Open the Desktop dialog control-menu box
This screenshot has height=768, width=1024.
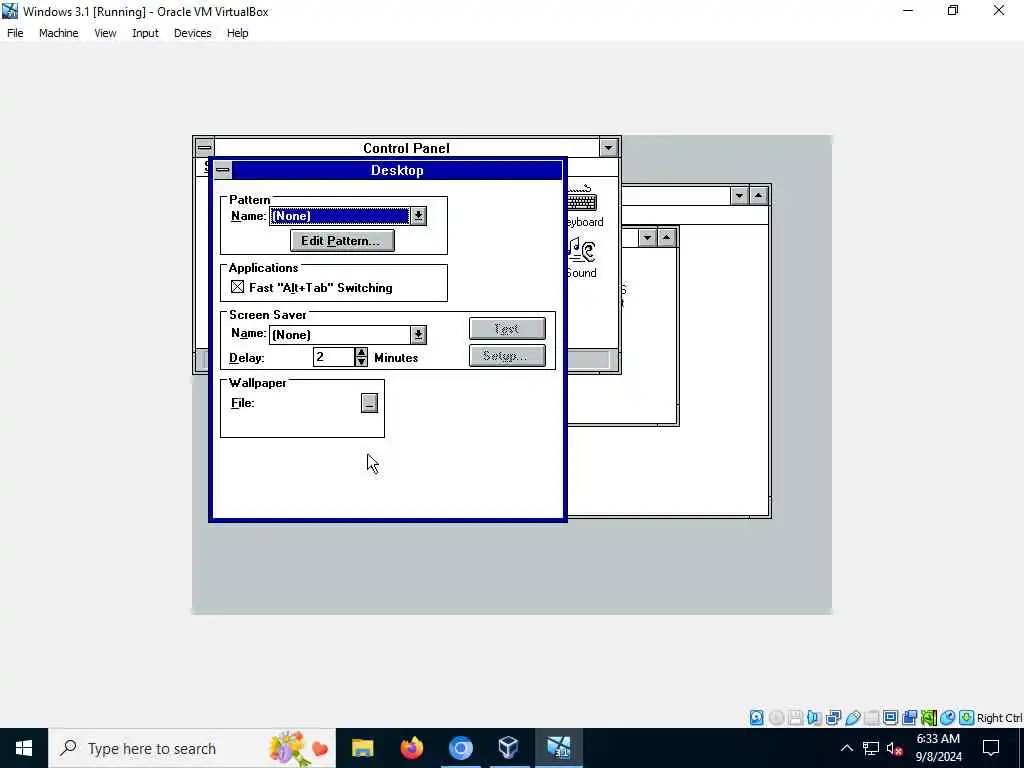(x=223, y=170)
